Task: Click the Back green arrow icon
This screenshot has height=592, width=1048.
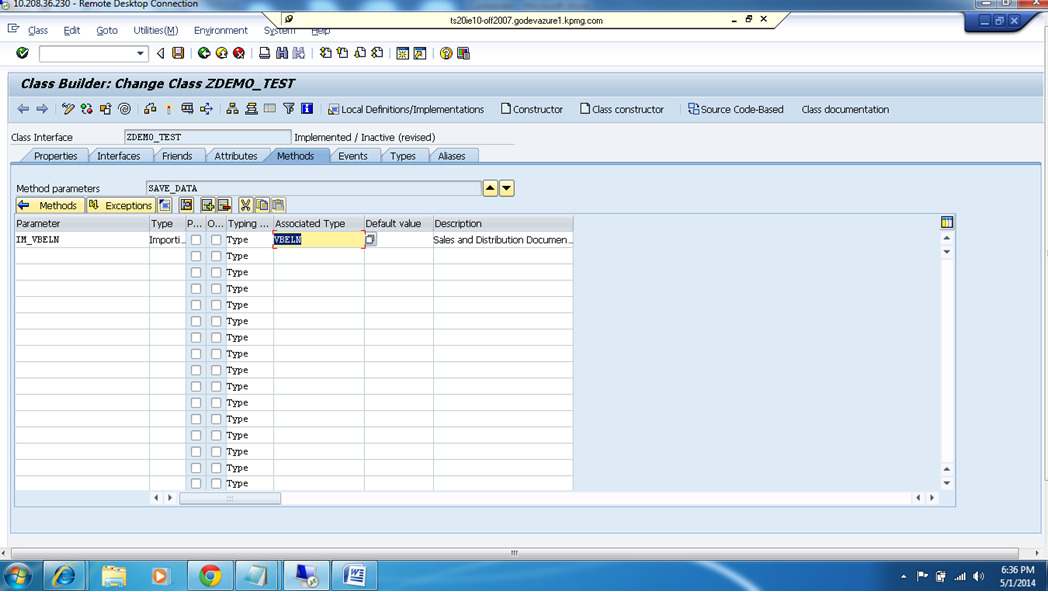Action: coord(202,54)
